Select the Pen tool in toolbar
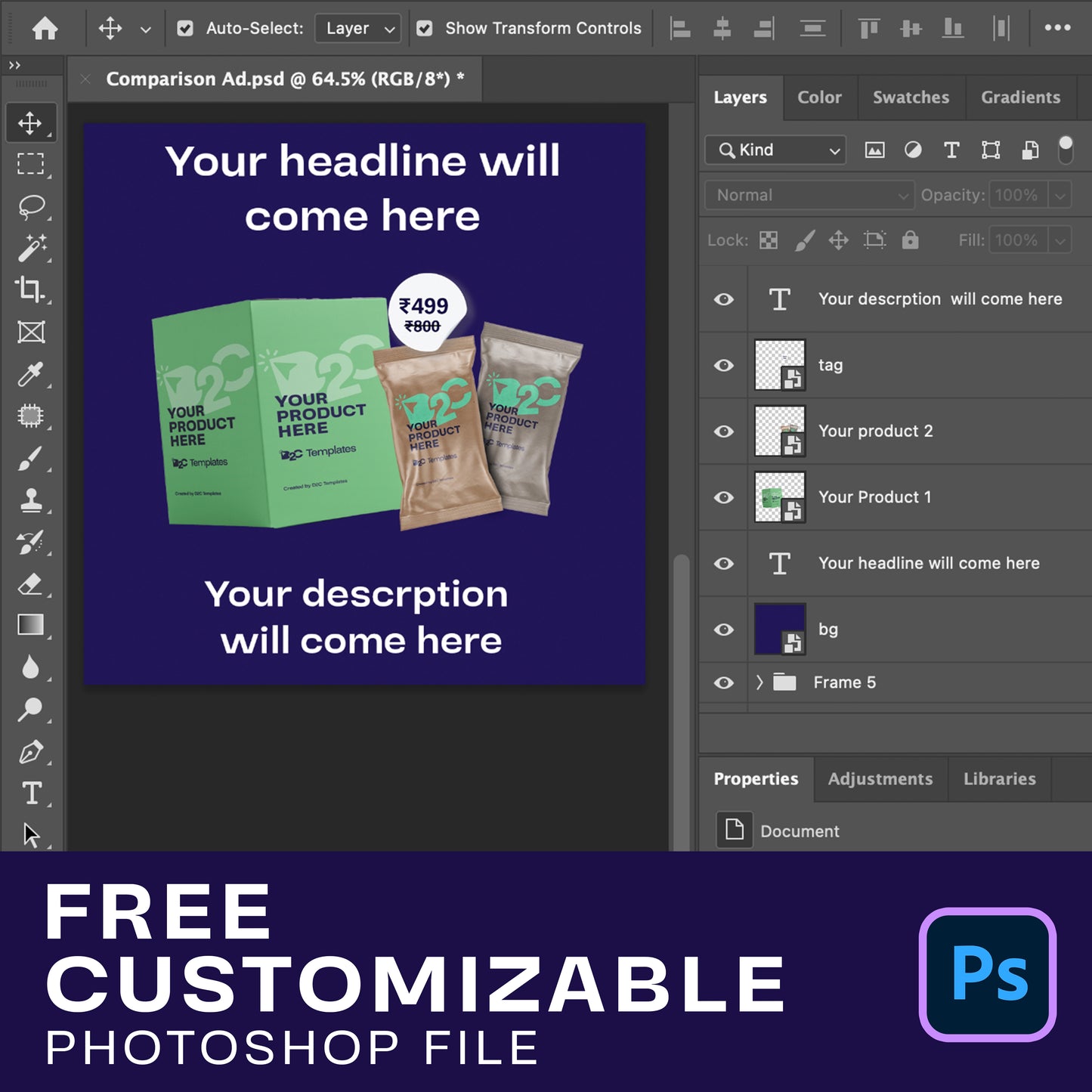1092x1092 pixels. click(x=31, y=752)
